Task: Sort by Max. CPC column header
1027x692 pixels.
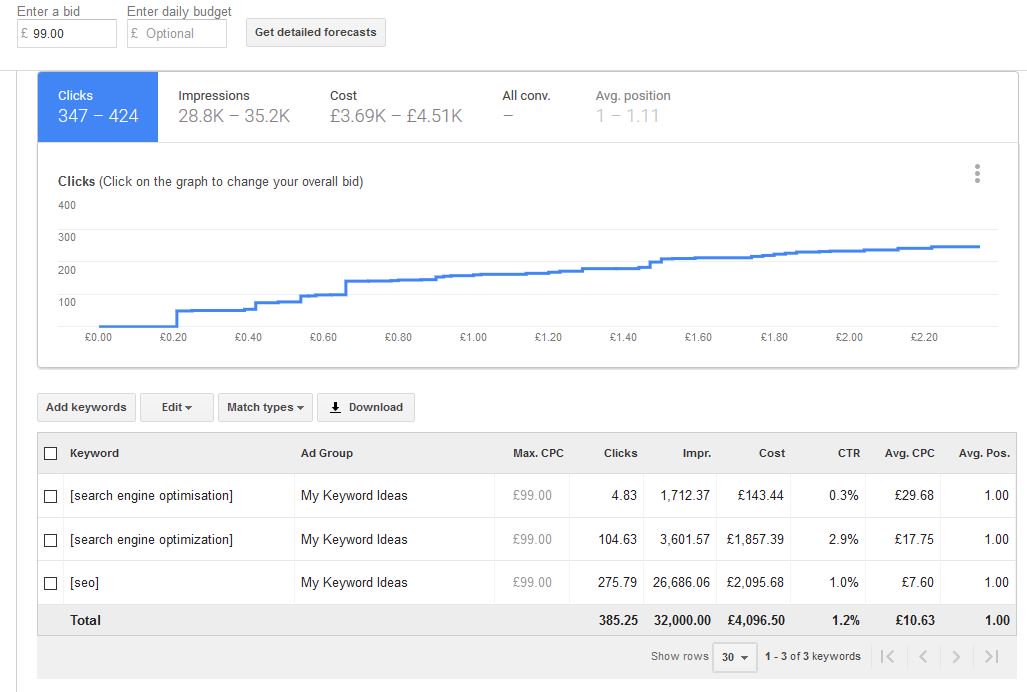Action: (x=538, y=453)
